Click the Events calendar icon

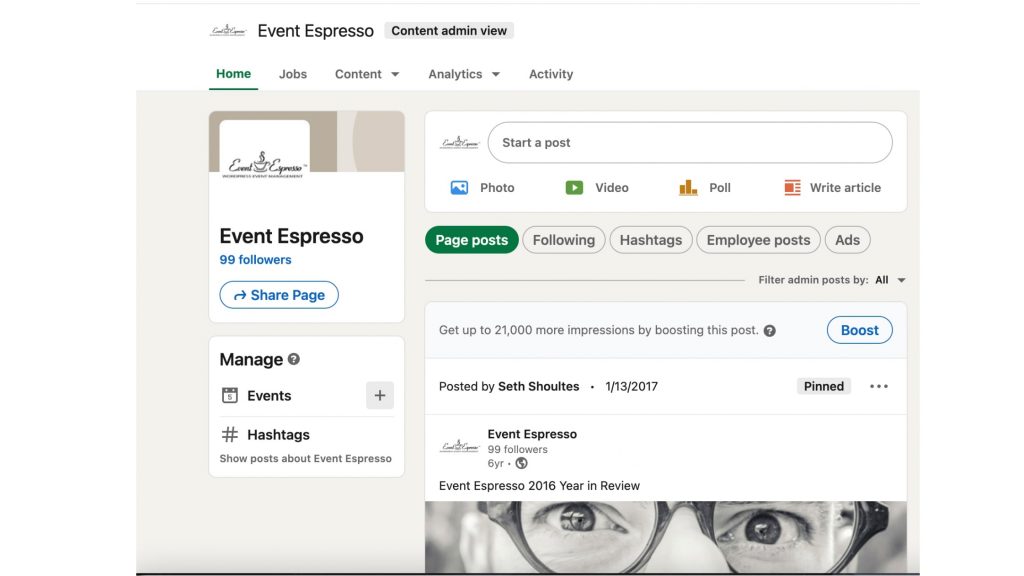(230, 395)
